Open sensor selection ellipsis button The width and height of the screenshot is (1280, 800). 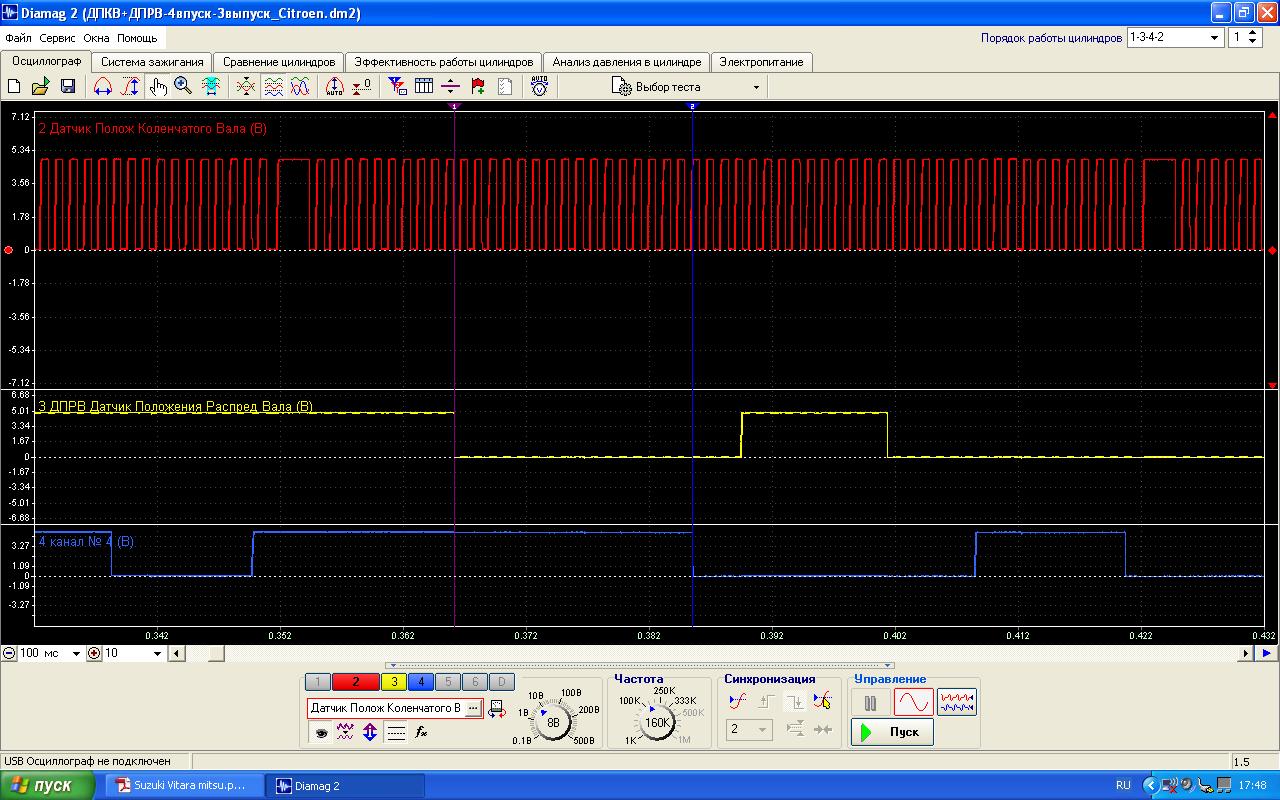(x=473, y=708)
